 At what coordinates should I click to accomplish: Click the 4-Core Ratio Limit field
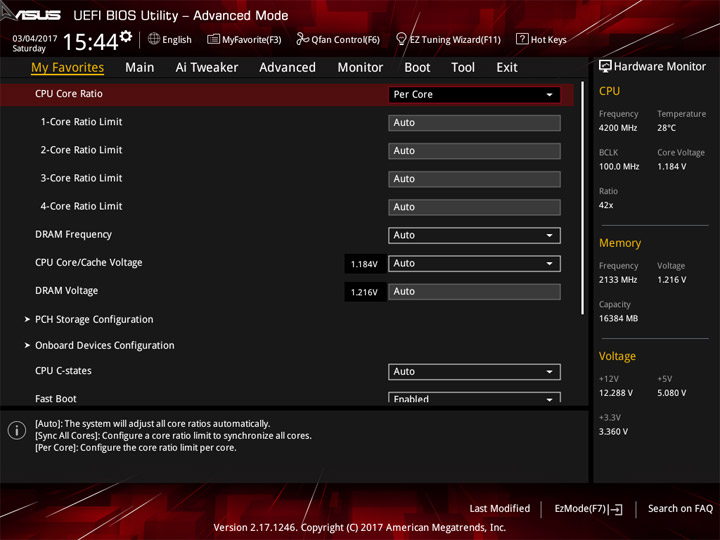[x=474, y=207]
